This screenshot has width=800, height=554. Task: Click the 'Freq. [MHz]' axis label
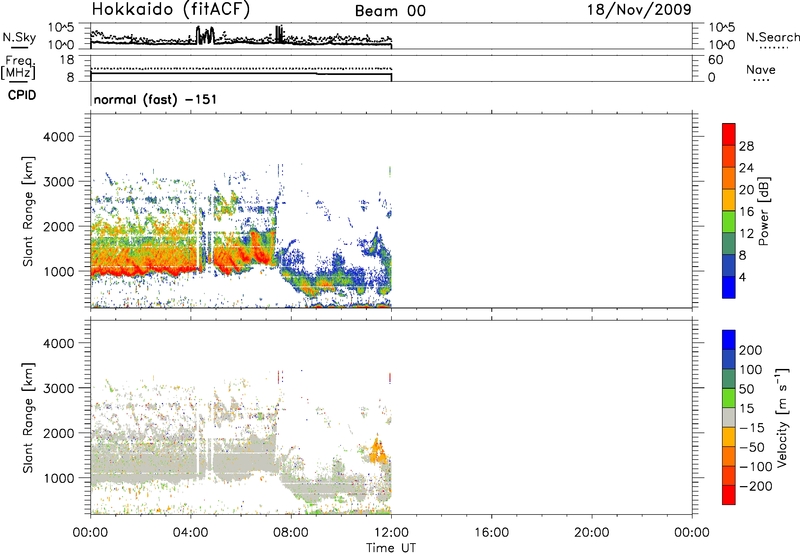tap(19, 67)
